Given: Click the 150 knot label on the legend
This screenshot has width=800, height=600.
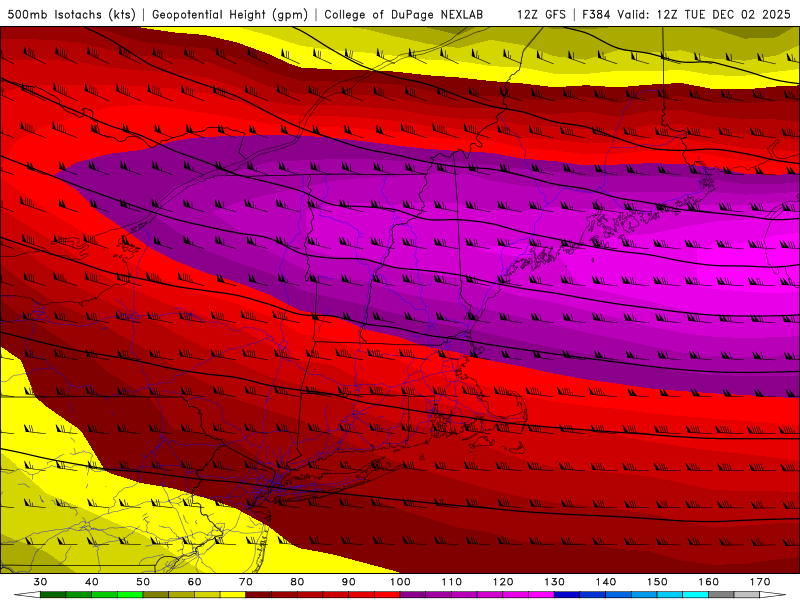Looking at the screenshot, I should 657,582.
